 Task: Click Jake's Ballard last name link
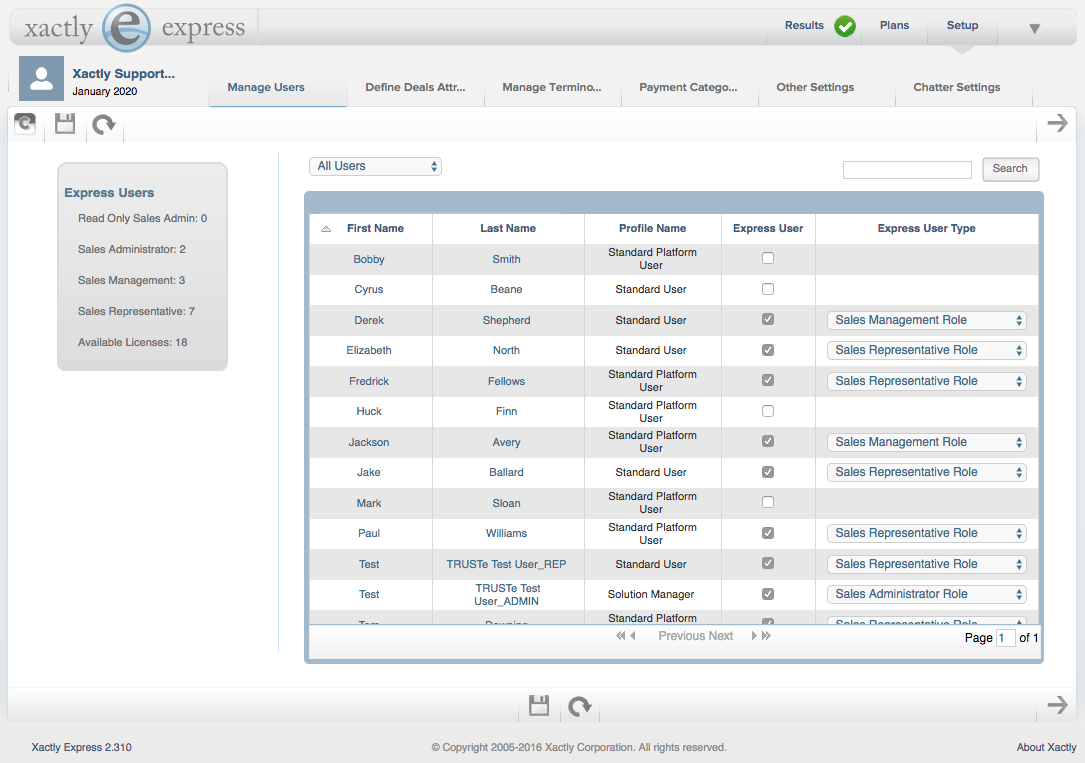(507, 472)
